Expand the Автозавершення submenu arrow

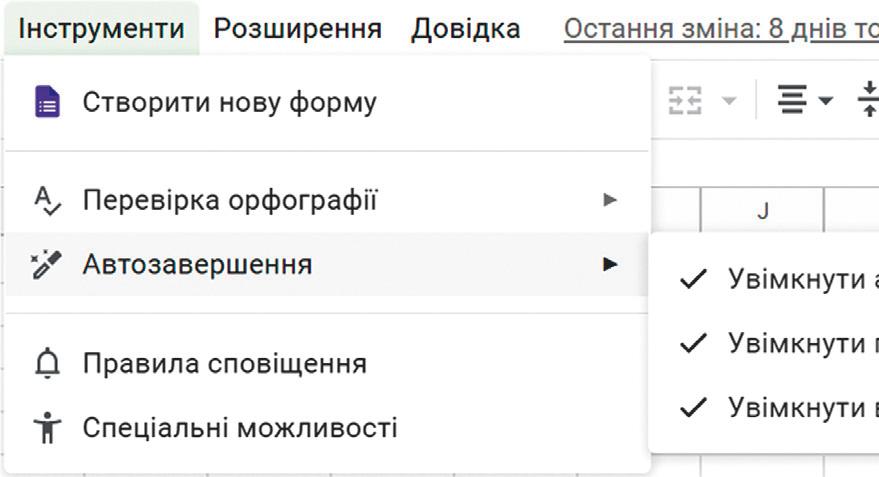click(610, 265)
